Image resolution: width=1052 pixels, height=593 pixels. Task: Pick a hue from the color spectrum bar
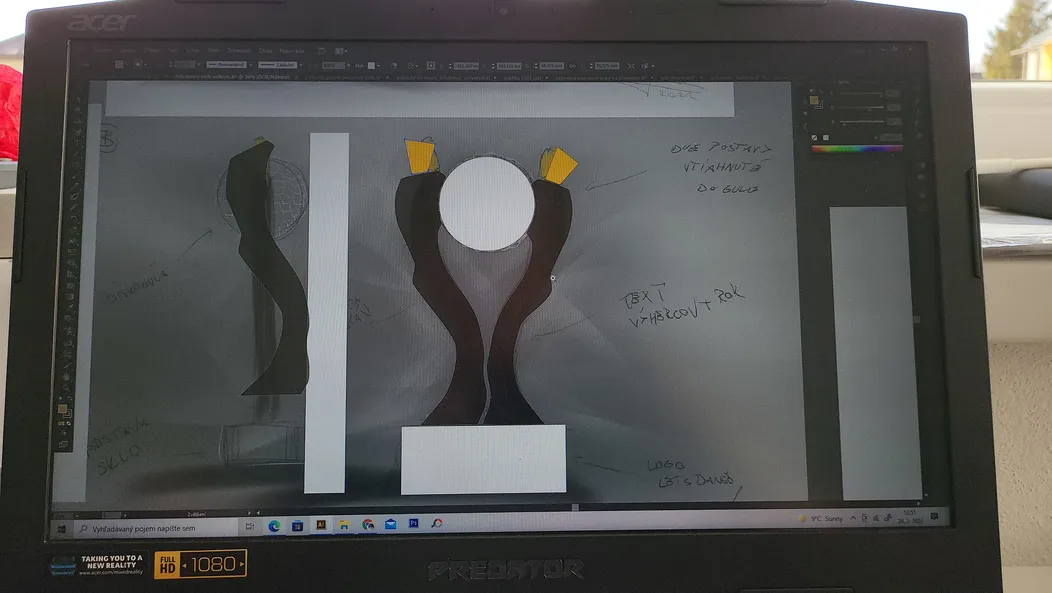[856, 149]
